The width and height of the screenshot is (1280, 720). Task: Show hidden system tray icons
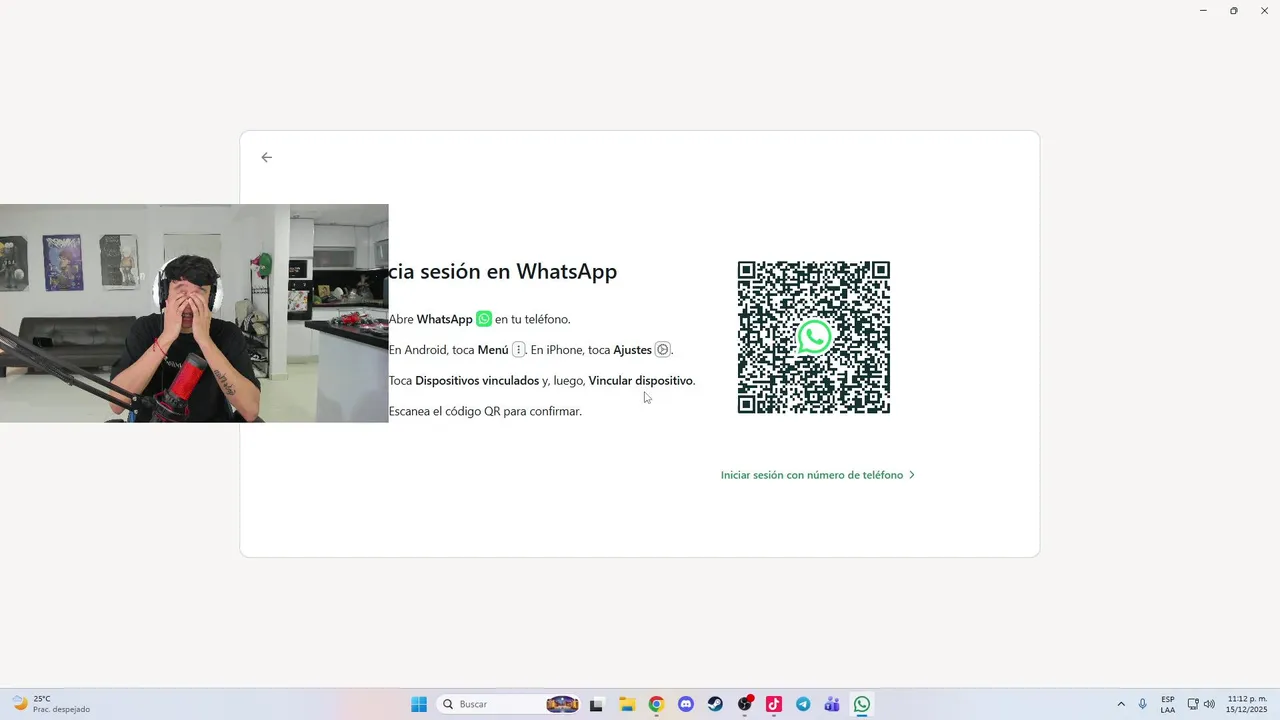tap(1121, 704)
